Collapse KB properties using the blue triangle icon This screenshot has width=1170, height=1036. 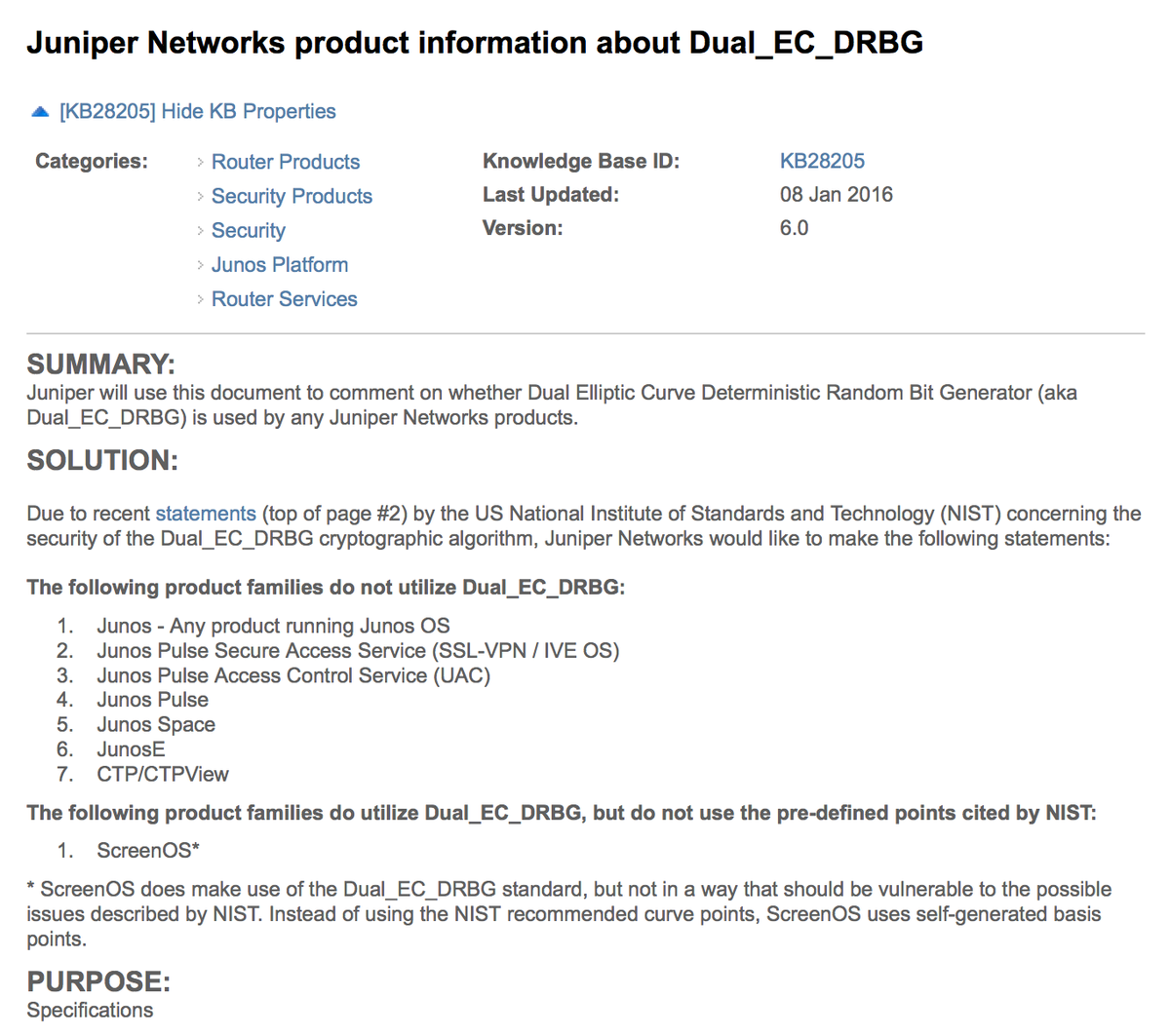[x=40, y=112]
